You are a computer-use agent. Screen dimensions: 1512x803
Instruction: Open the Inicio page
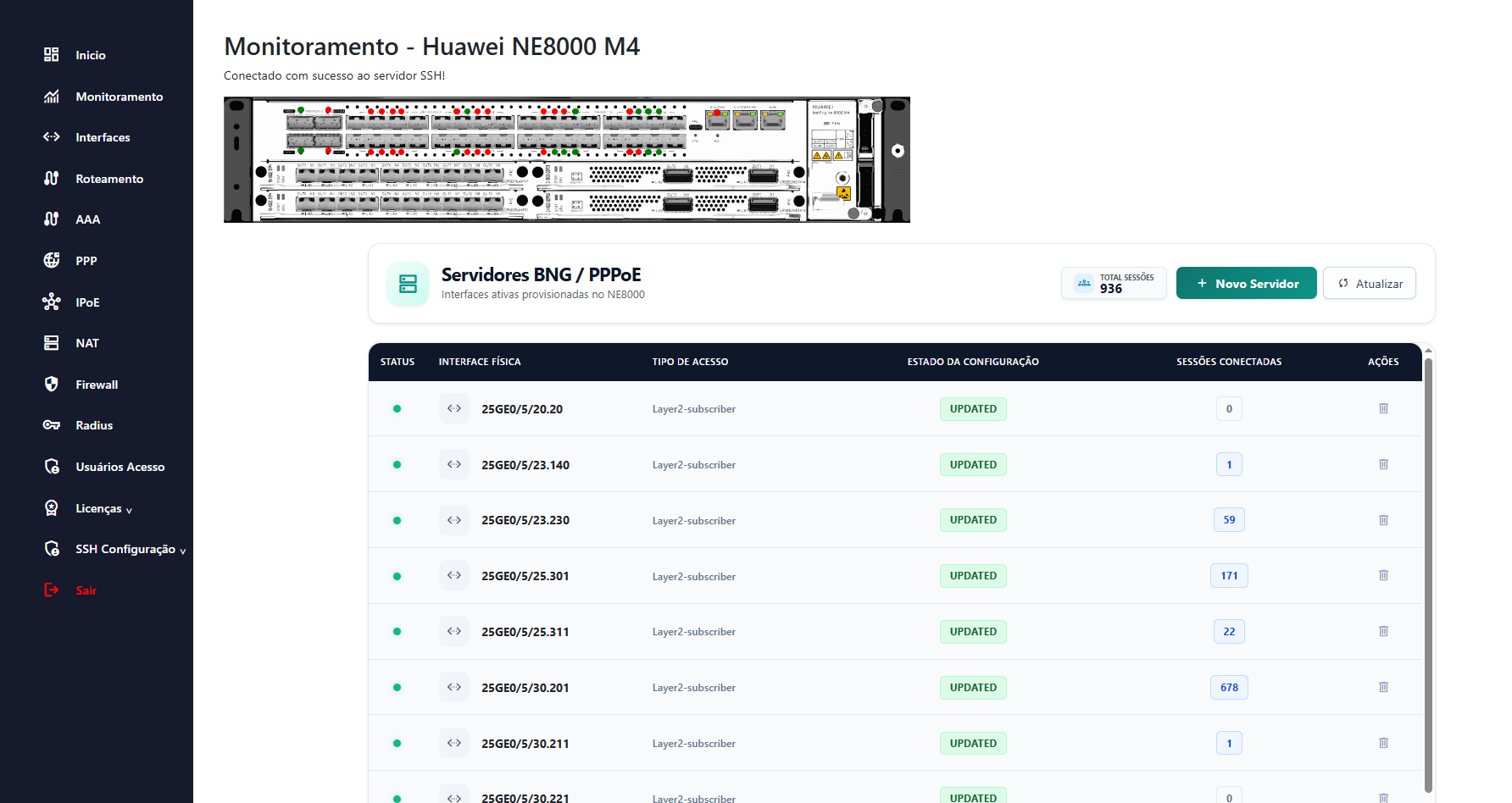[91, 55]
